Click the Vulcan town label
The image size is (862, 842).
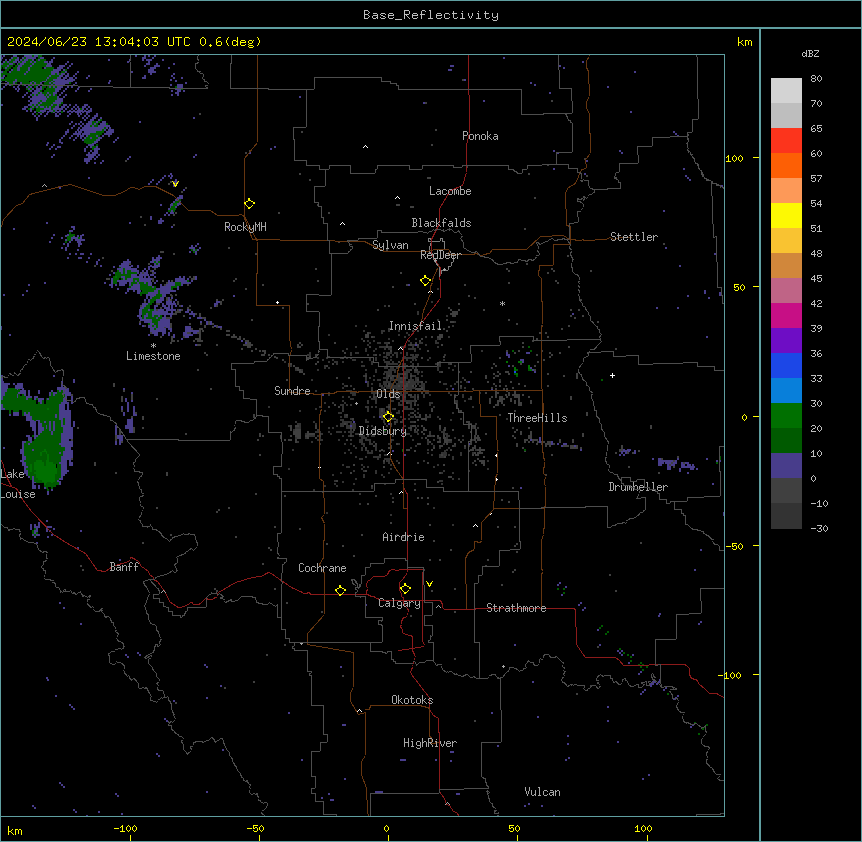click(x=542, y=792)
